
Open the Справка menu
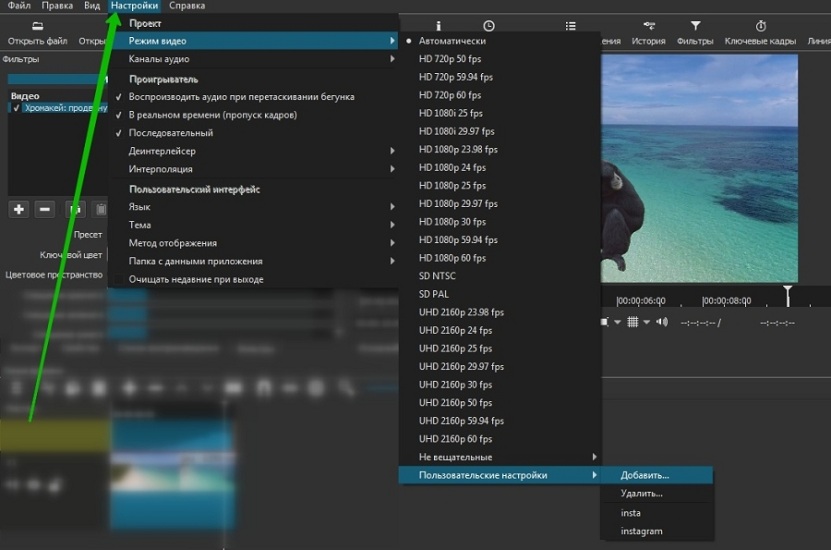[x=187, y=6]
